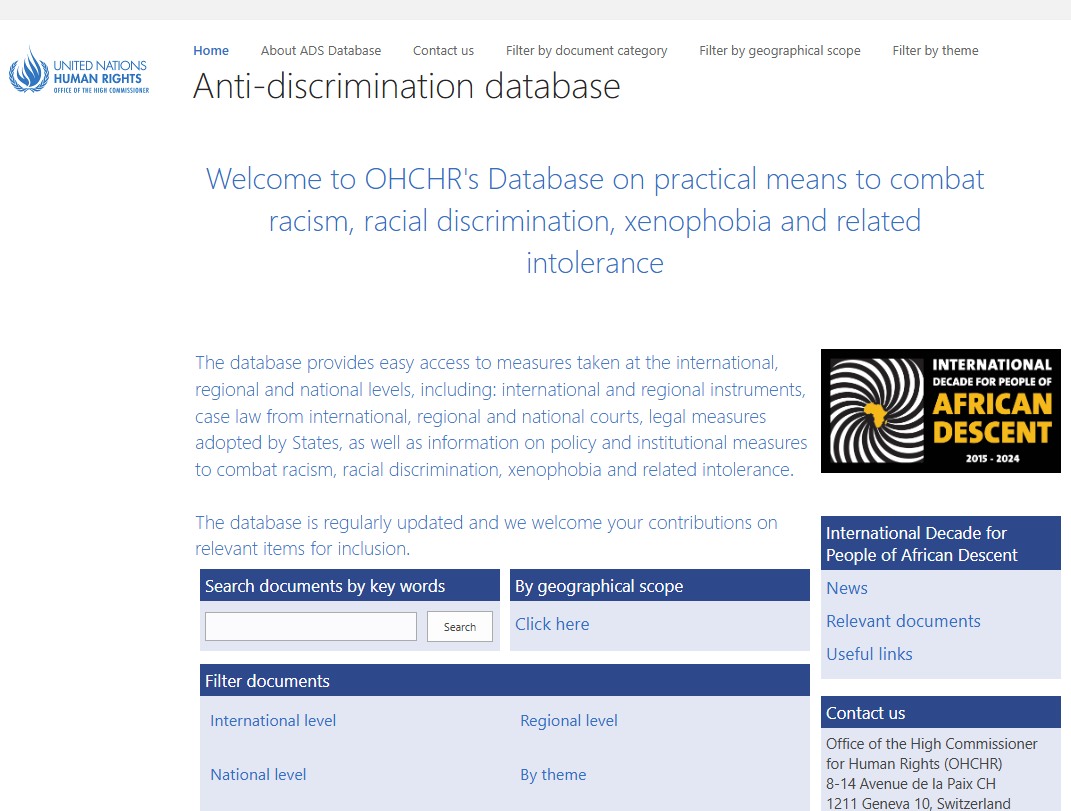Viewport: 1071px width, 811px height.
Task: Follow the Click here geographical link
Action: click(x=552, y=624)
